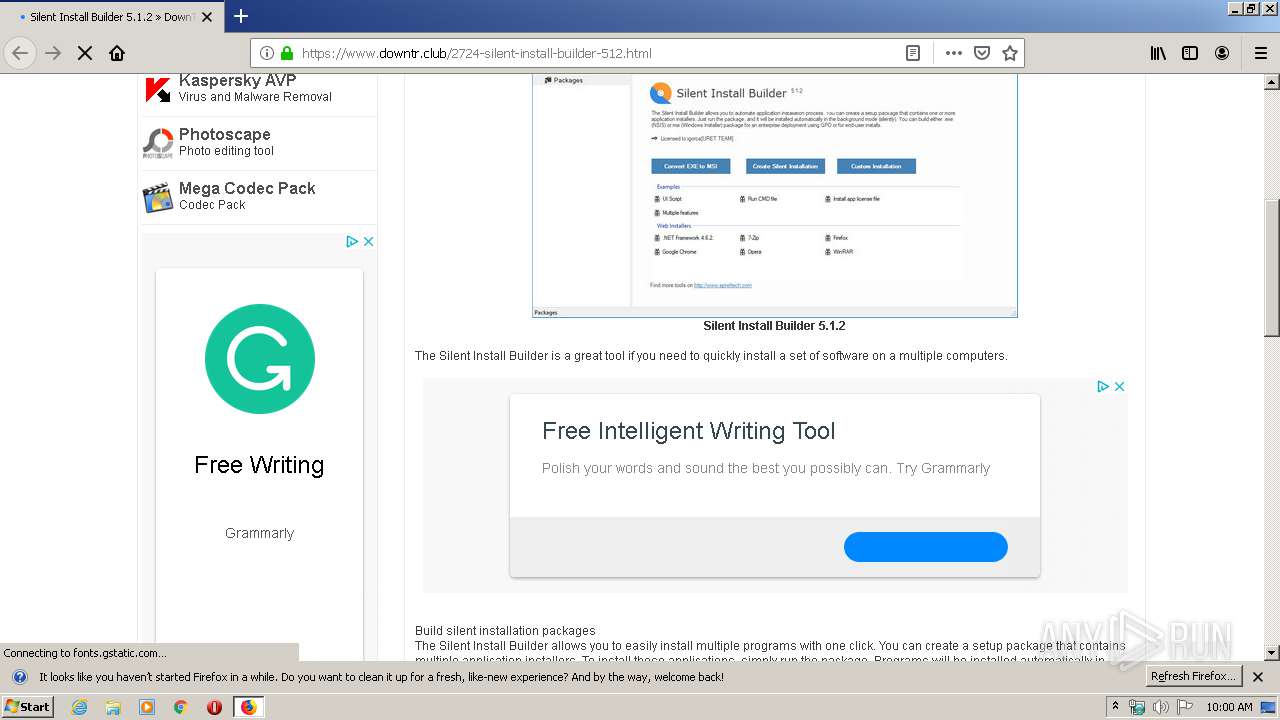This screenshot has height=720, width=1280.
Task: Open the Windows Start menu
Action: pyautogui.click(x=28, y=706)
